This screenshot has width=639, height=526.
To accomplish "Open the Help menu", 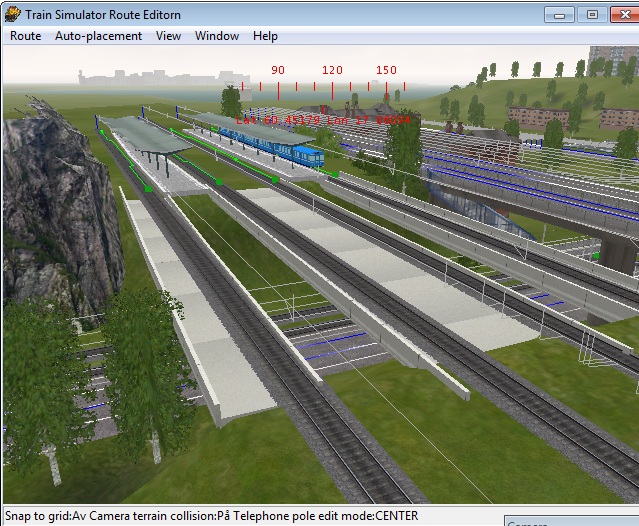I will 265,36.
